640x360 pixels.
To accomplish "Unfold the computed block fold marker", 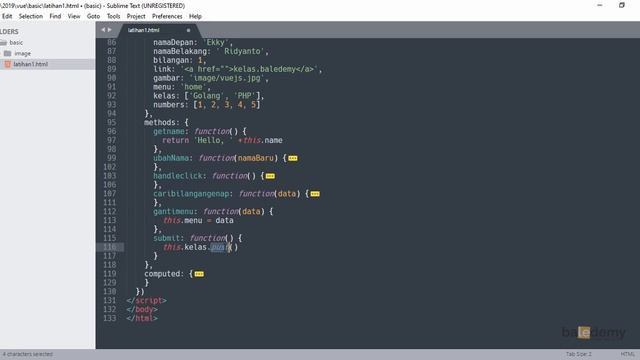I will [x=199, y=274].
